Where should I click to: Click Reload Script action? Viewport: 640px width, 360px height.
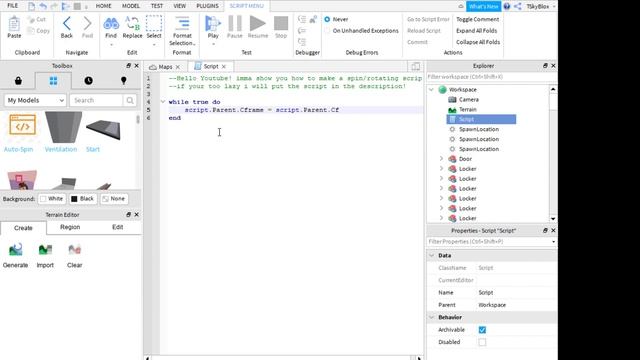(424, 31)
